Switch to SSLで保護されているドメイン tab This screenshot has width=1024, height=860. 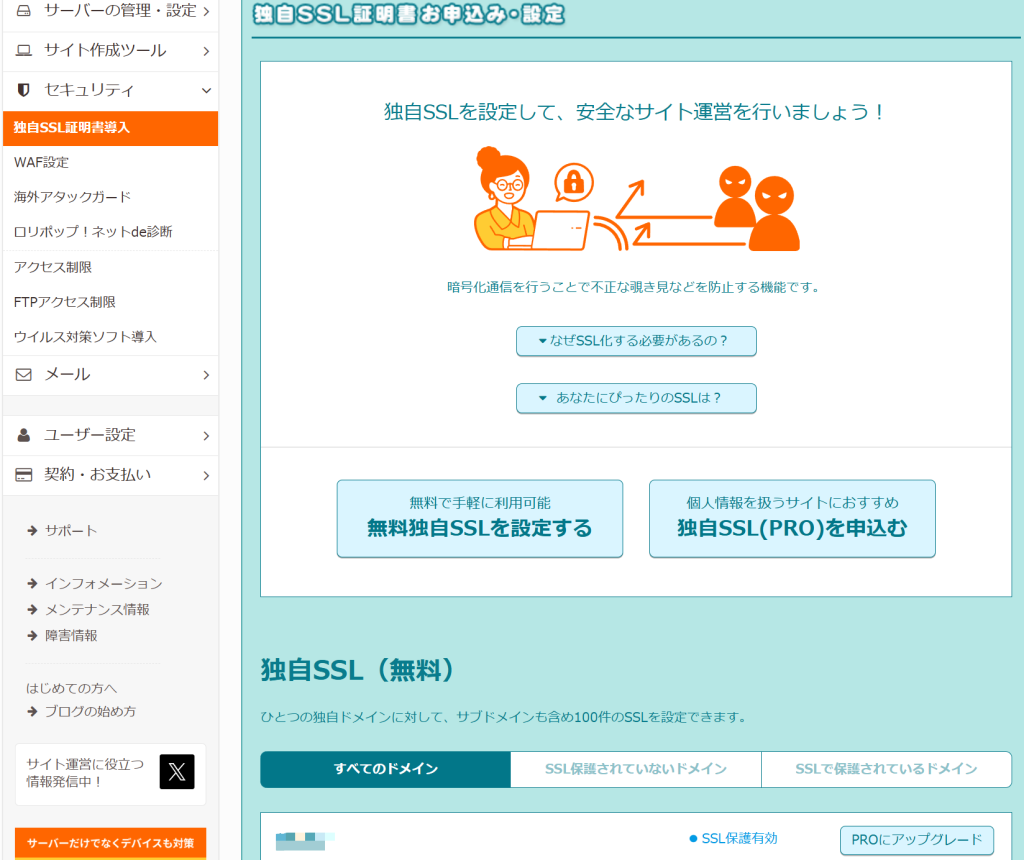[886, 769]
